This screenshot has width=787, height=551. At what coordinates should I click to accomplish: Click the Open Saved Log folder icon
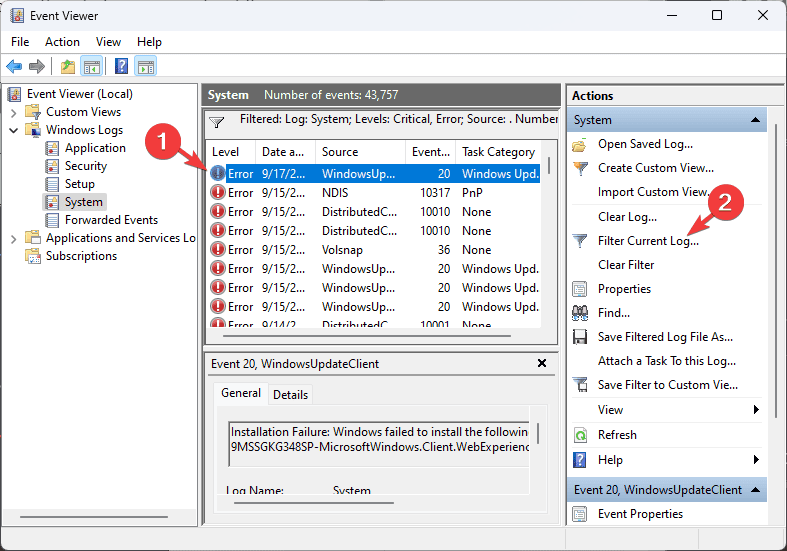pyautogui.click(x=580, y=145)
